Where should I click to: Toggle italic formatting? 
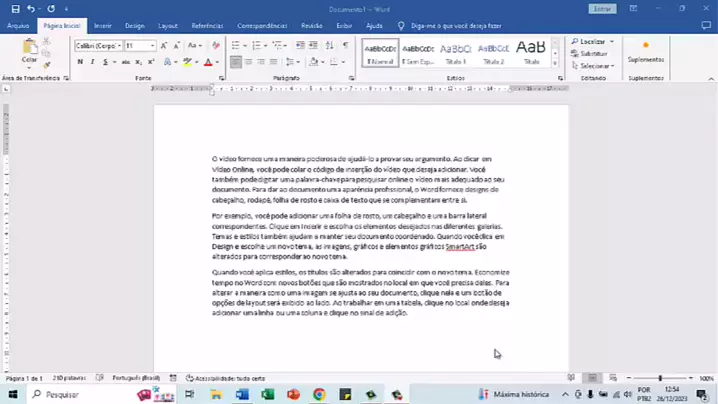pos(93,62)
